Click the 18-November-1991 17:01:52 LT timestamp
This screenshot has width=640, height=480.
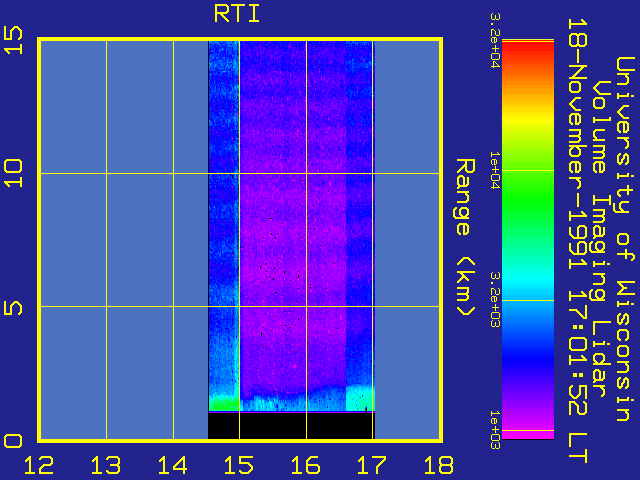click(x=578, y=241)
